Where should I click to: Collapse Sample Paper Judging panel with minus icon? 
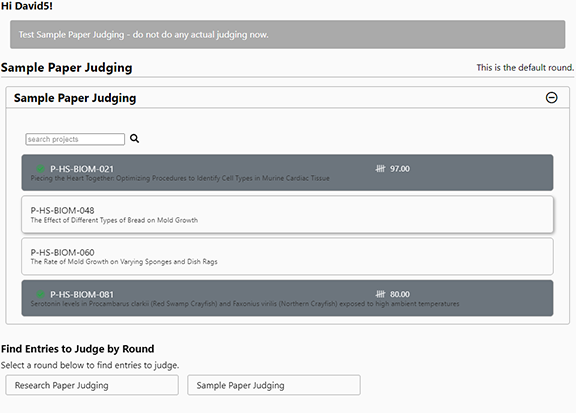(551, 98)
